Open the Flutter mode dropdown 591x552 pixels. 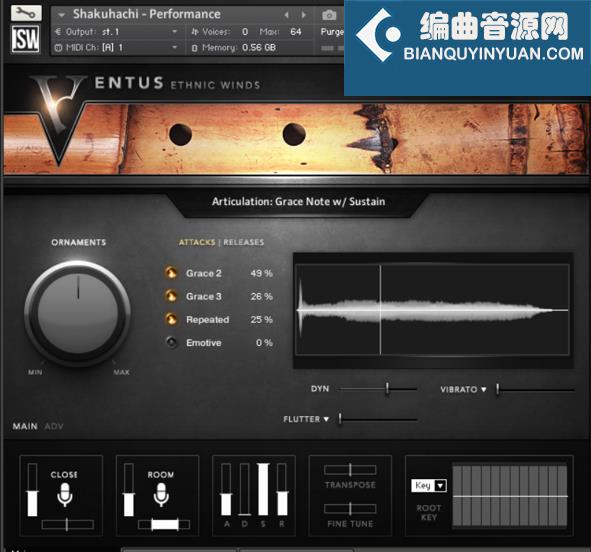pos(326,419)
